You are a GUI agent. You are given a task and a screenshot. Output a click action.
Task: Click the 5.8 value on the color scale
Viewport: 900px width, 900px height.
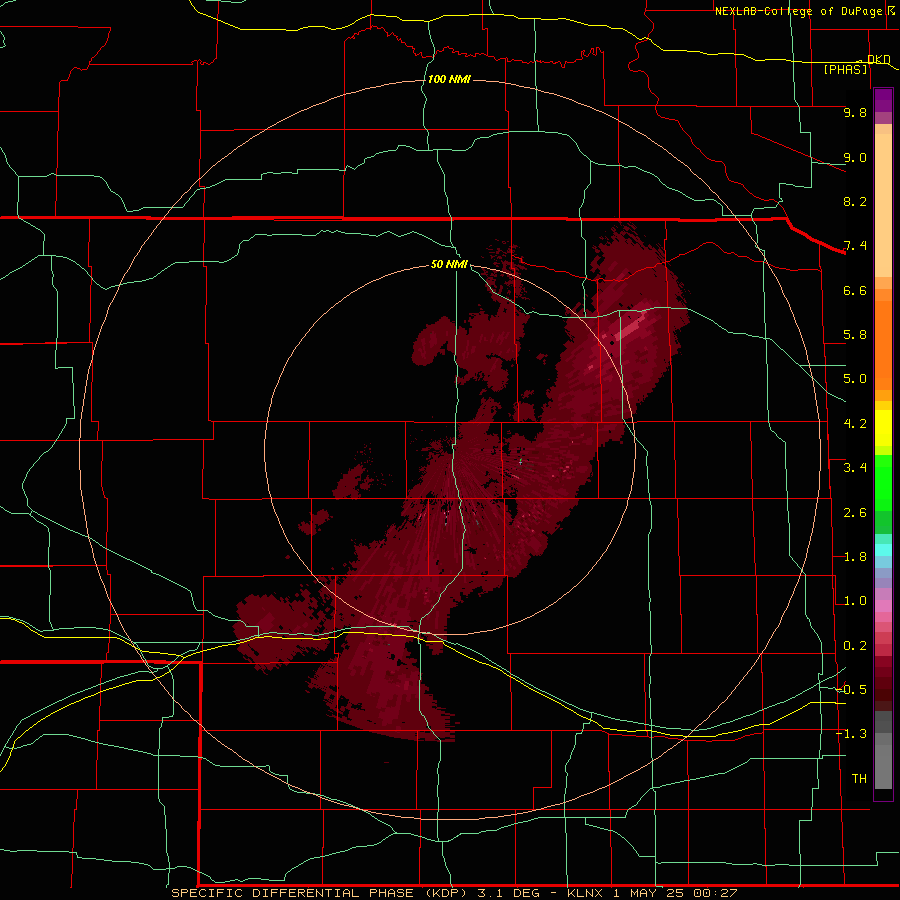855,335
